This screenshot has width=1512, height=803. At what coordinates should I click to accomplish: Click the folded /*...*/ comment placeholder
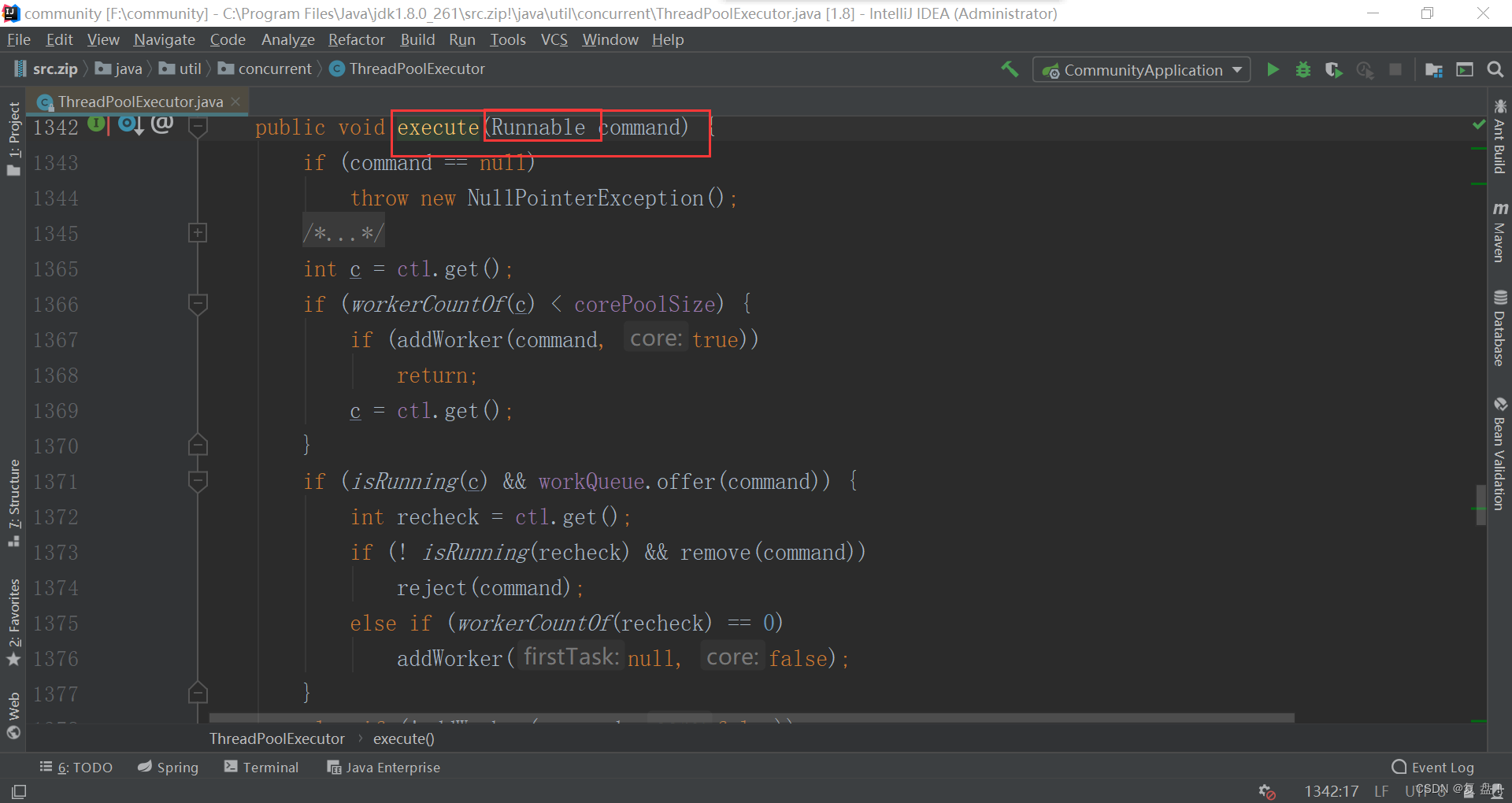click(x=343, y=233)
